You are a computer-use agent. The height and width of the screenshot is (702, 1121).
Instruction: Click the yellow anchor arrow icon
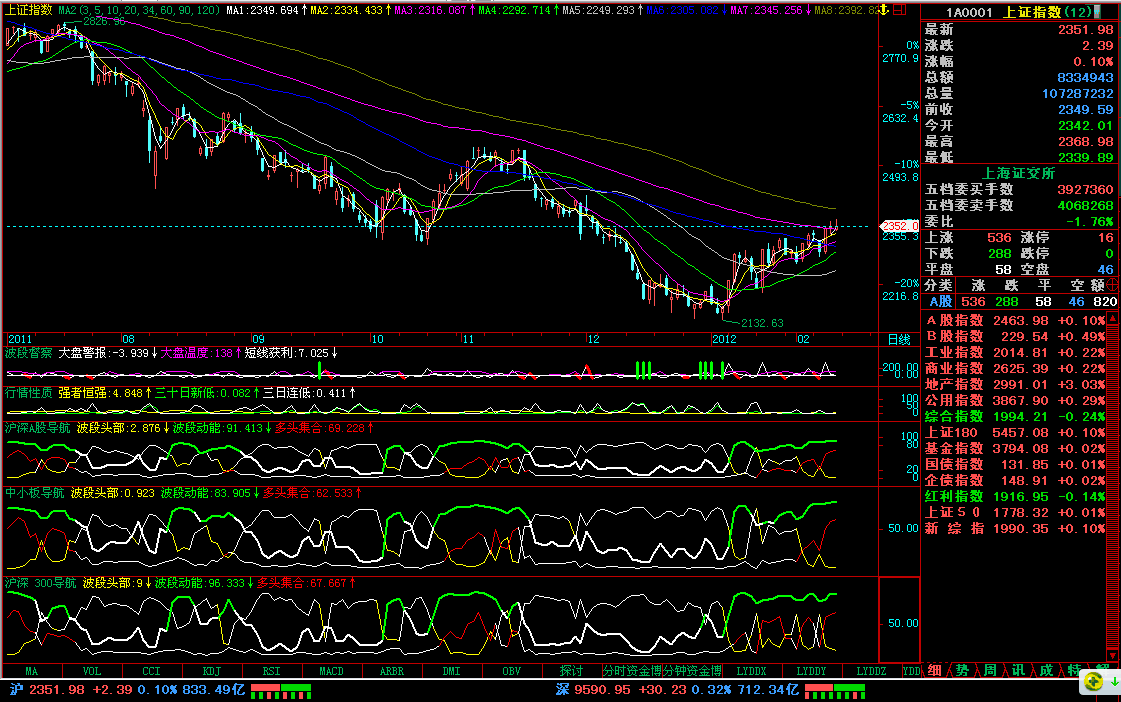pyautogui.click(x=884, y=10)
